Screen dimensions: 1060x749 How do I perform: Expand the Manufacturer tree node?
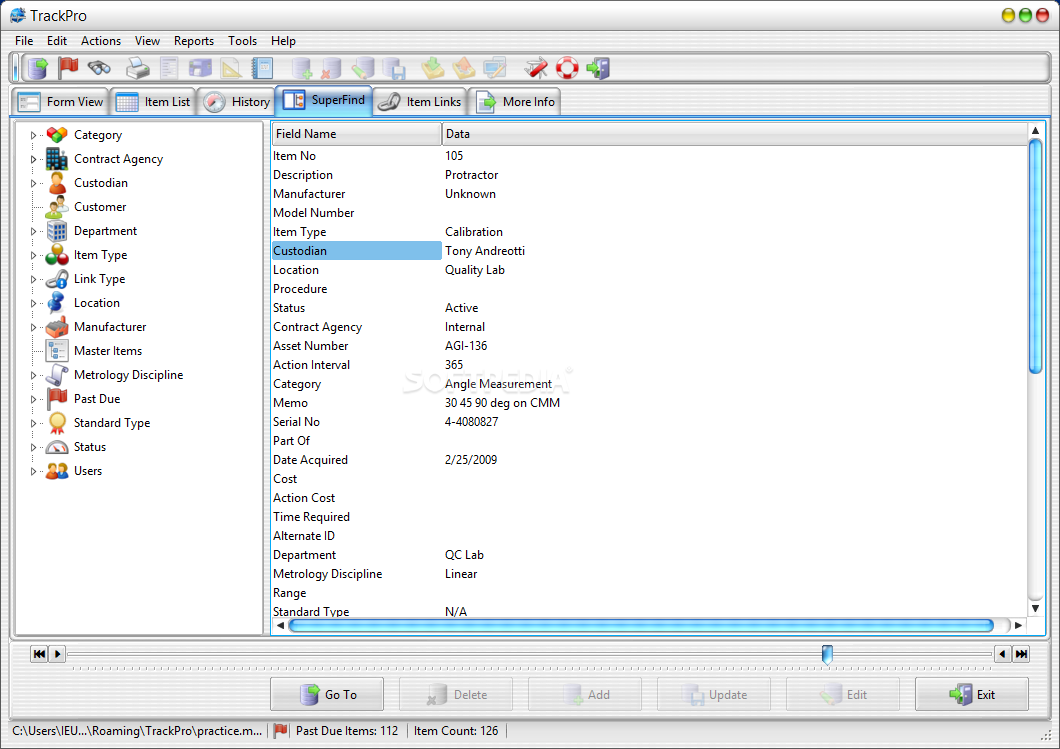point(33,327)
